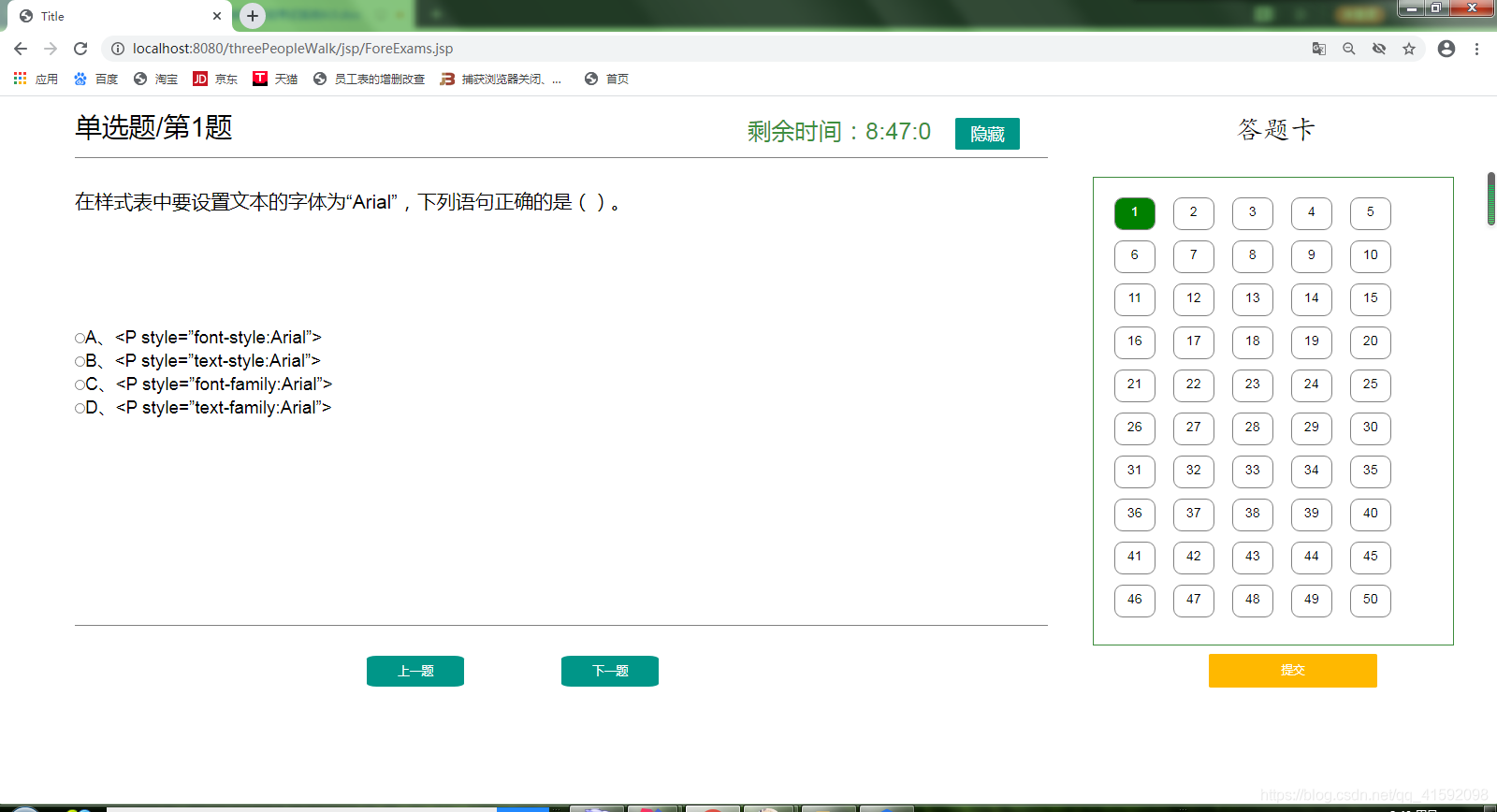Viewport: 1497px width, 812px height.
Task: Jump to question 5 on answer card
Action: [x=1371, y=213]
